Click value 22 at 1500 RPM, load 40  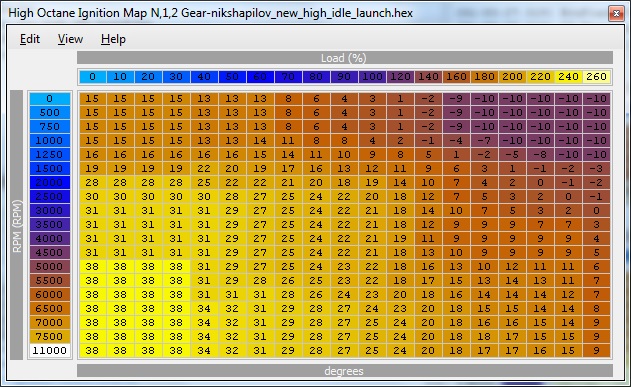point(204,169)
